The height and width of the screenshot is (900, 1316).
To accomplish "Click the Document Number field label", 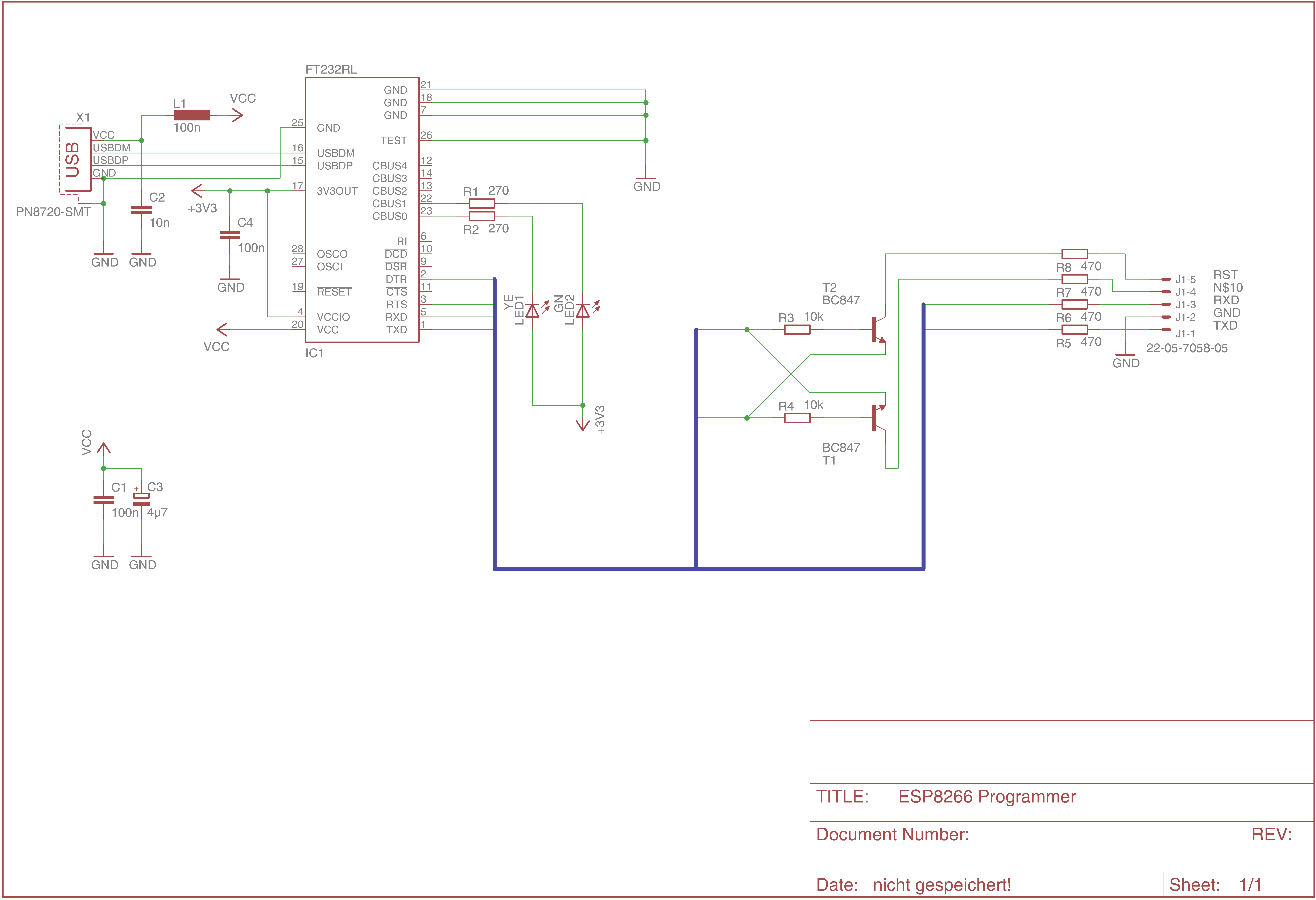I will (893, 834).
